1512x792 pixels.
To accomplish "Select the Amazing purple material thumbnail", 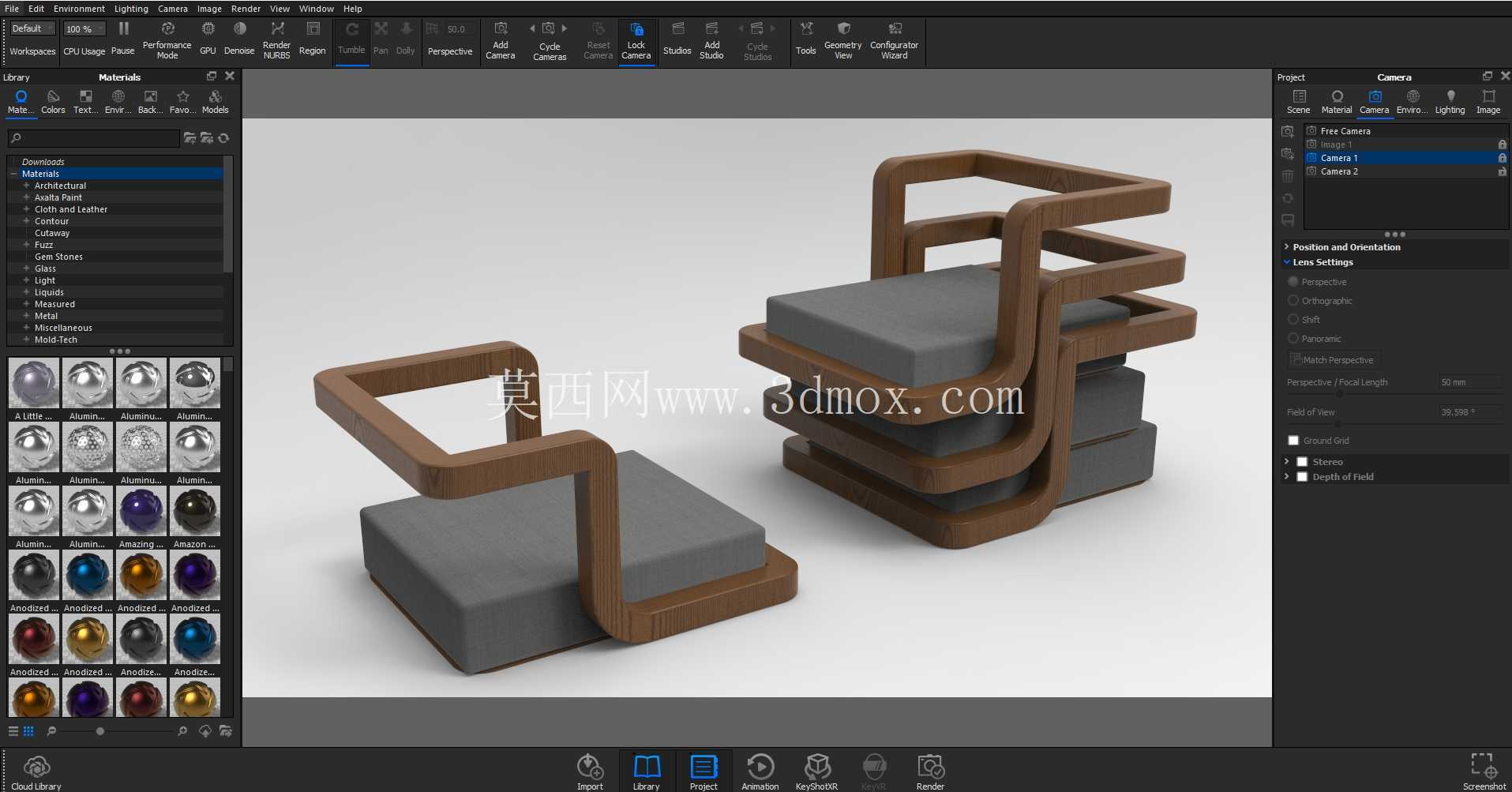I will click(x=141, y=512).
